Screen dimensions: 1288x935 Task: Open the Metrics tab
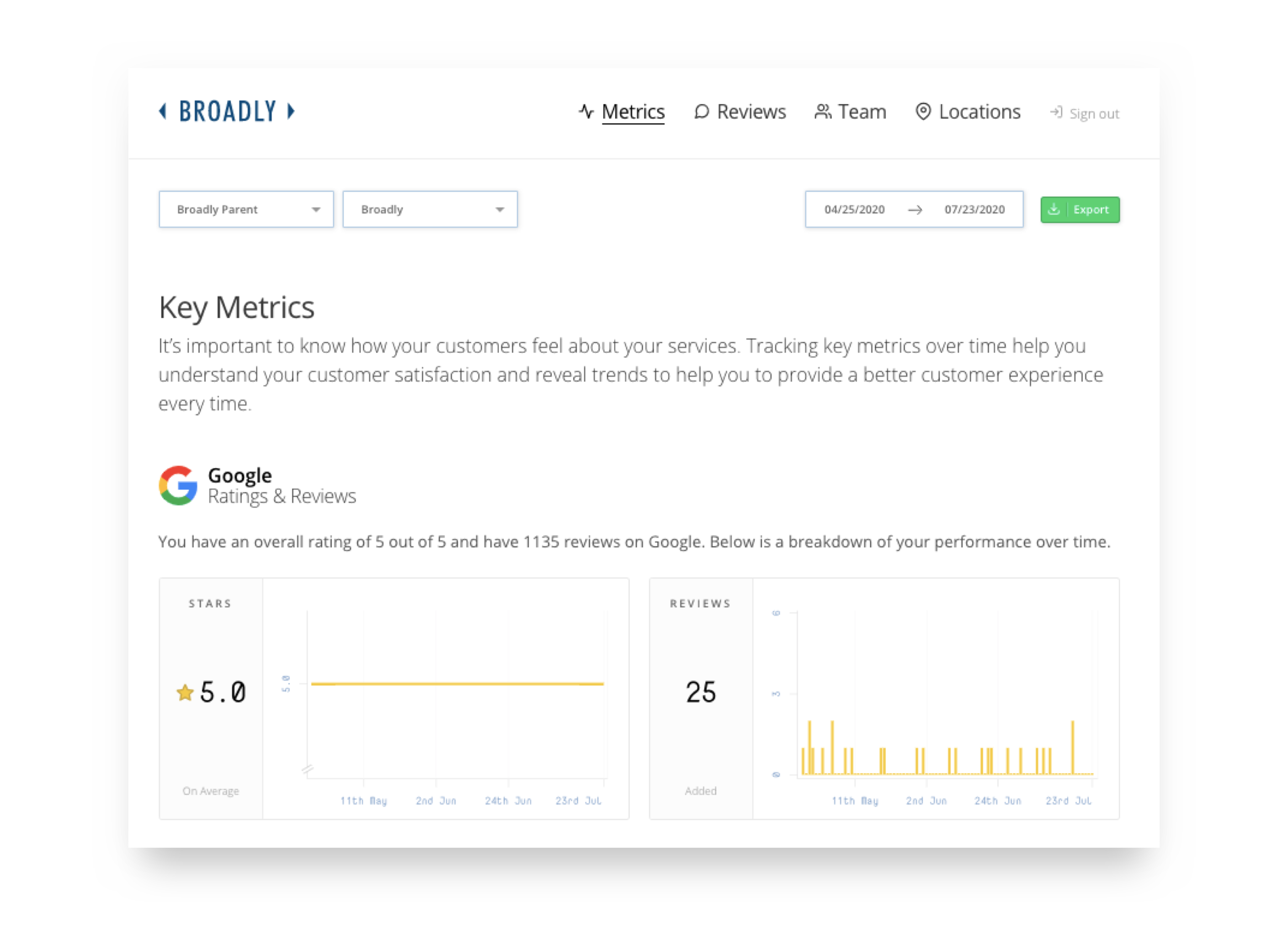point(633,112)
